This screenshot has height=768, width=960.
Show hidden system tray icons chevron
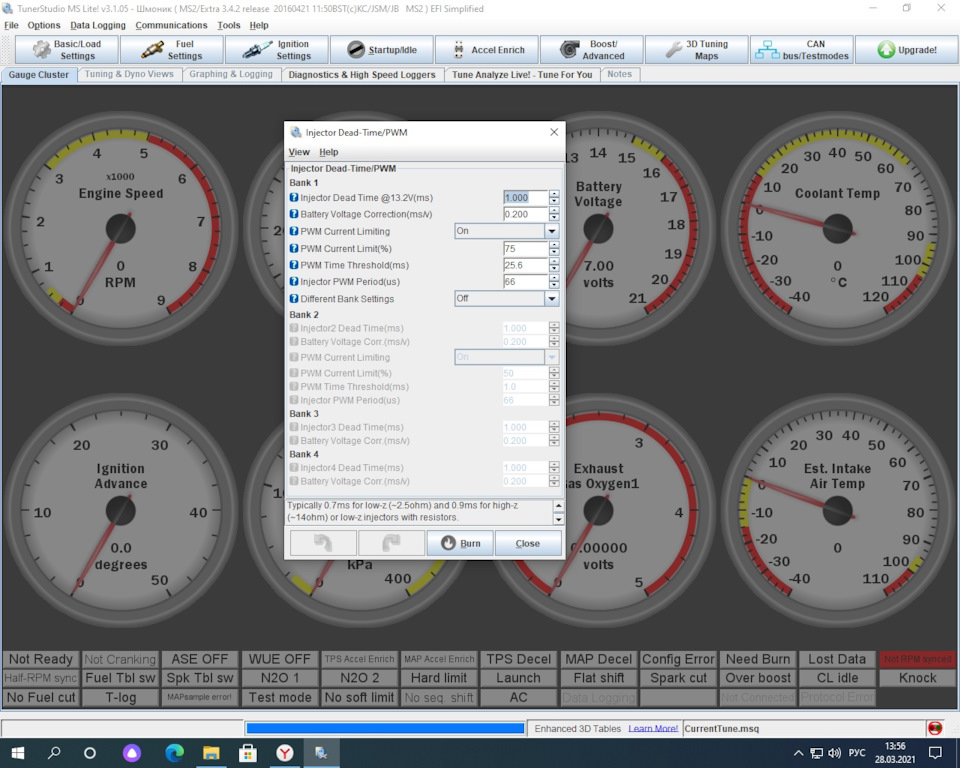click(x=798, y=753)
